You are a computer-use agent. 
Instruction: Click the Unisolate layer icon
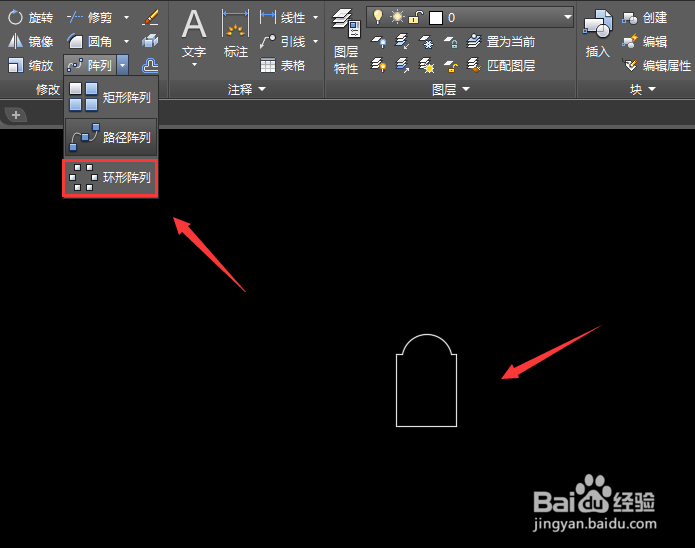(402, 66)
